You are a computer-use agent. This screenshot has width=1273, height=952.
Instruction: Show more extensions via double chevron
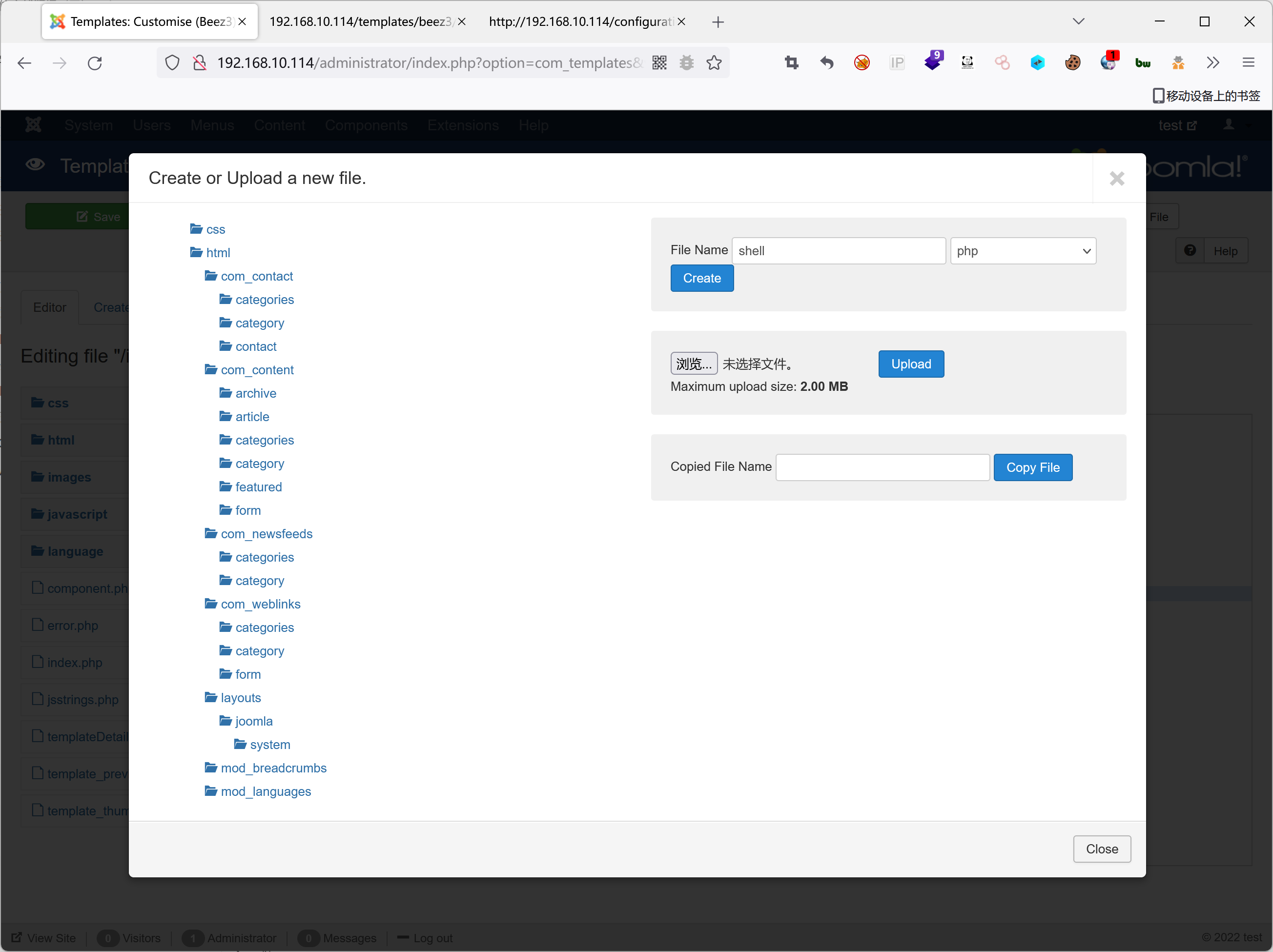tap(1212, 62)
